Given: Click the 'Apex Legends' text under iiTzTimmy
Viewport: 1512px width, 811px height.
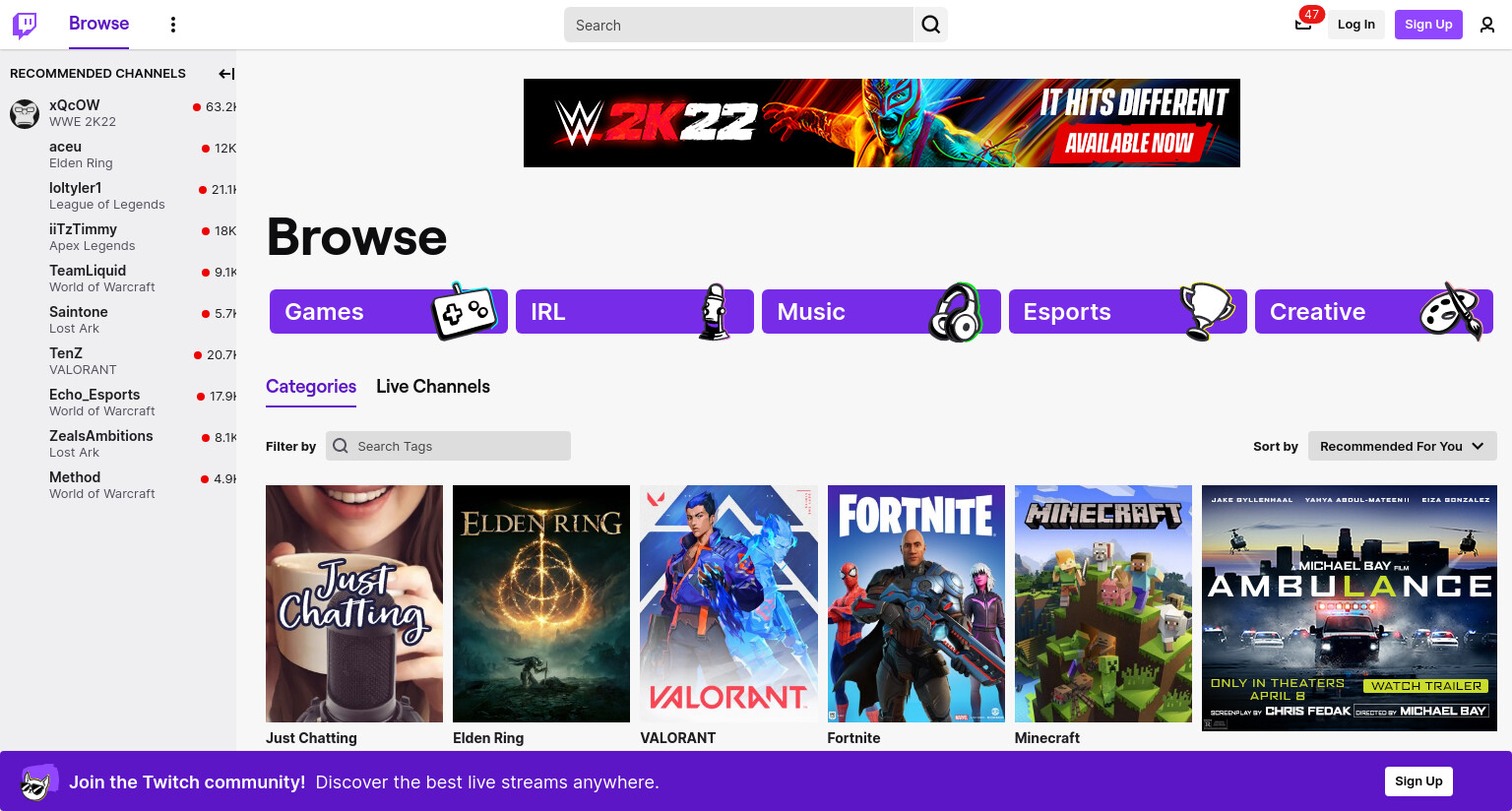Looking at the screenshot, I should pos(93,246).
